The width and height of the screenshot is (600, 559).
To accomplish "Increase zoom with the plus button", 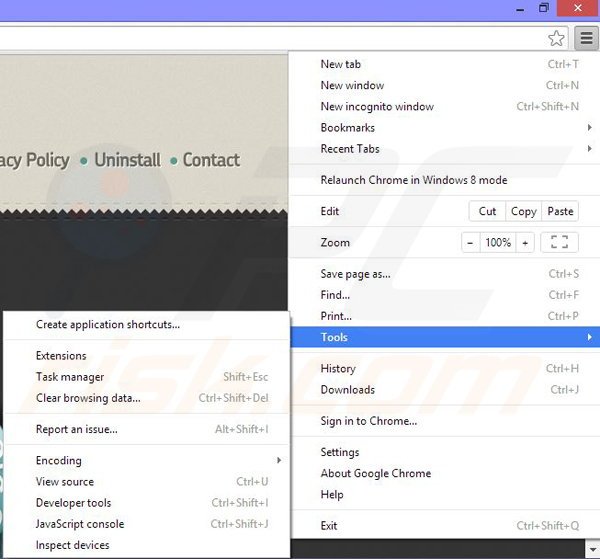I will tap(525, 243).
